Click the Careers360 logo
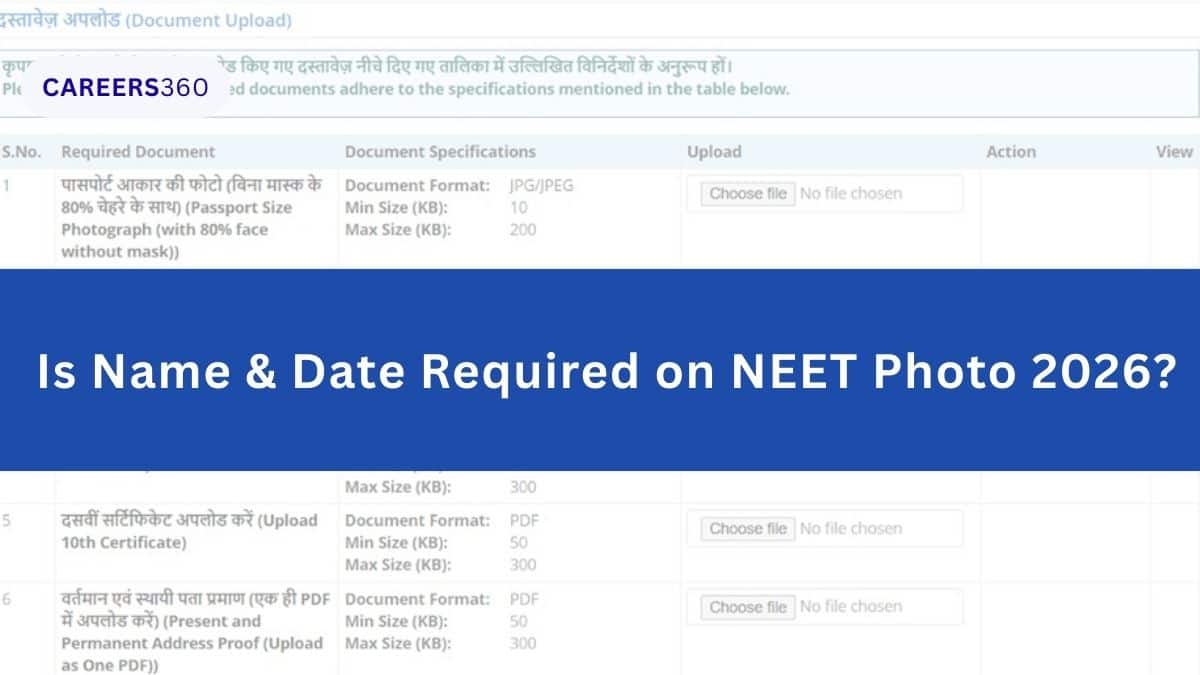The width and height of the screenshot is (1200, 675). (x=123, y=88)
